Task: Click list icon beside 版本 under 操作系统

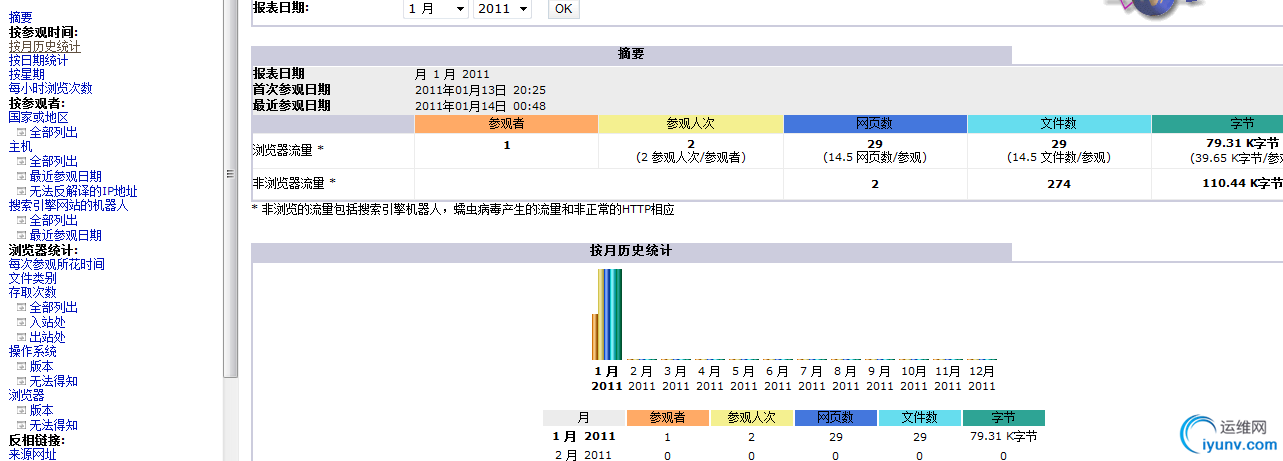Action: click(21, 367)
